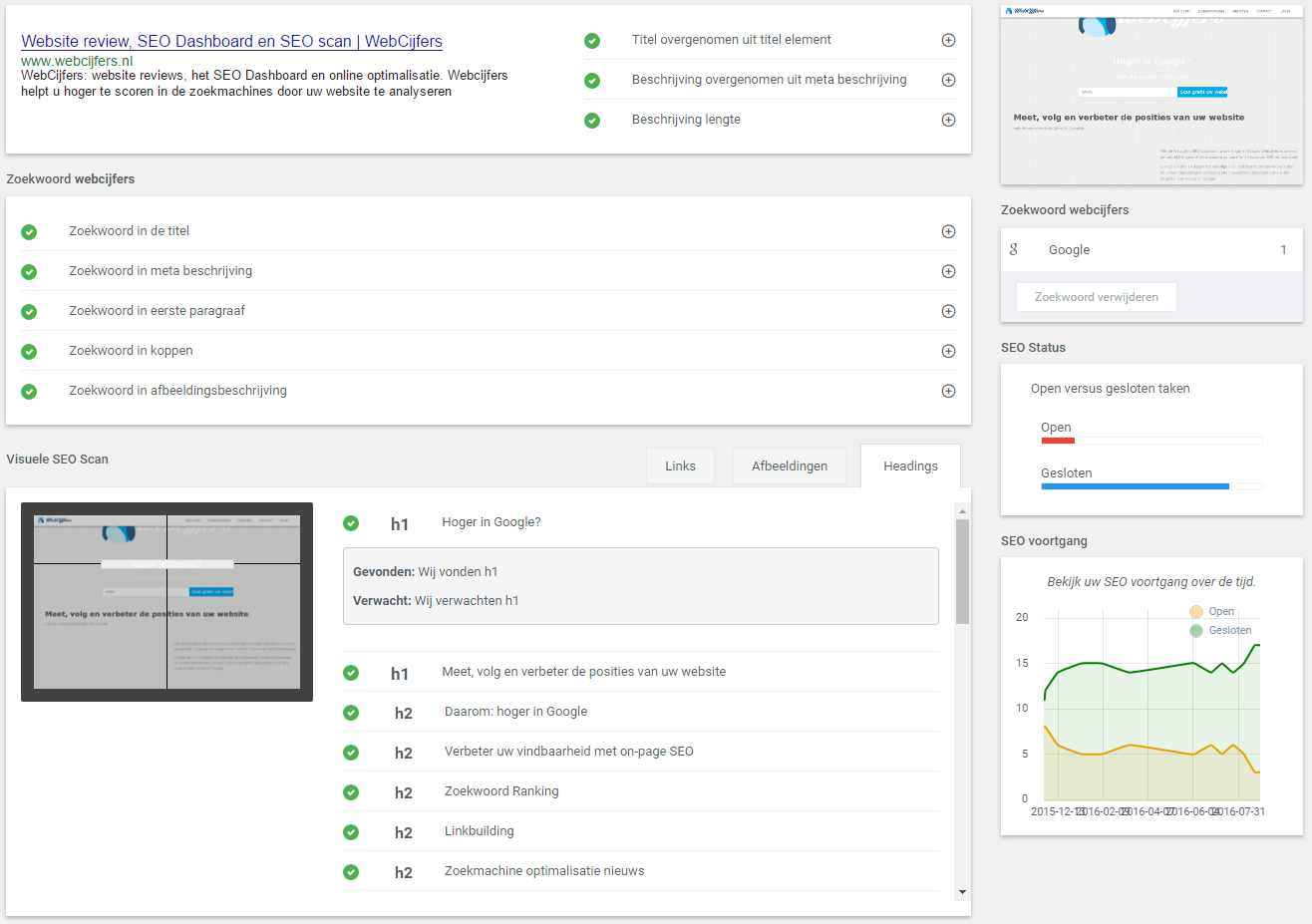This screenshot has width=1312, height=924.
Task: Click the Google ranking number 1
Action: coord(1283,249)
